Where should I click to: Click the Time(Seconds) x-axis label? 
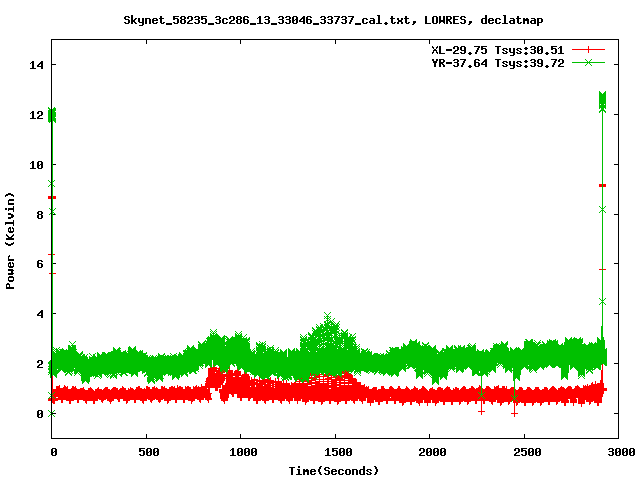tap(333, 471)
